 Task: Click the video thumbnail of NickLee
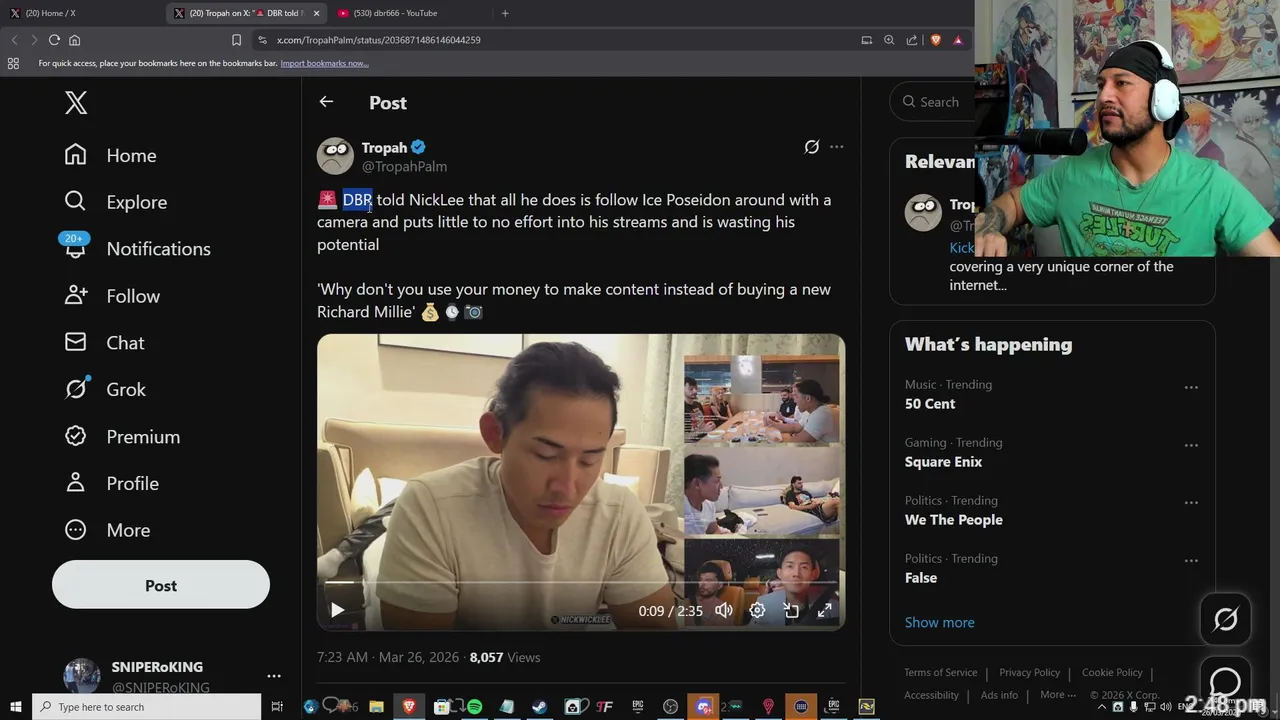tap(581, 482)
